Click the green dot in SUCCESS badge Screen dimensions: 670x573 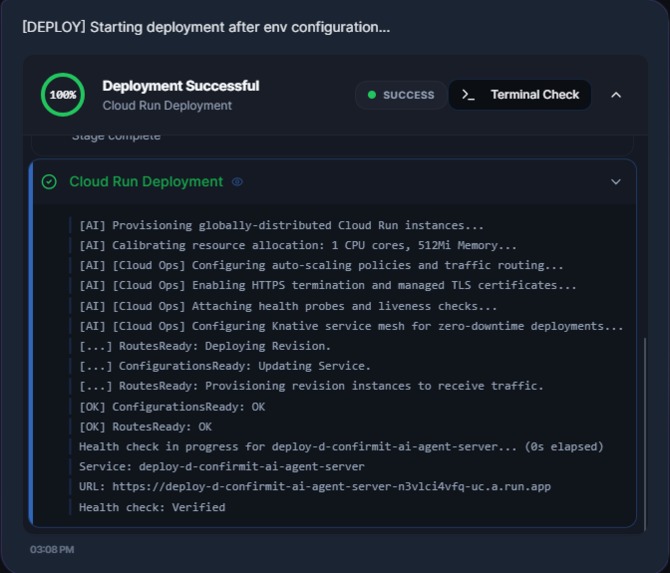click(372, 95)
